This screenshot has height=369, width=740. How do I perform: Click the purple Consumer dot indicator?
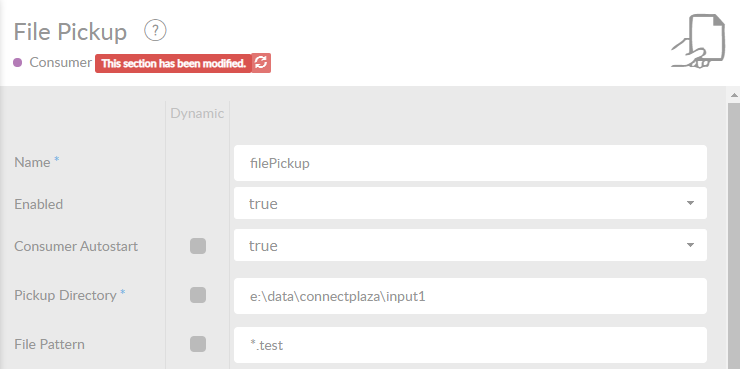[17, 63]
